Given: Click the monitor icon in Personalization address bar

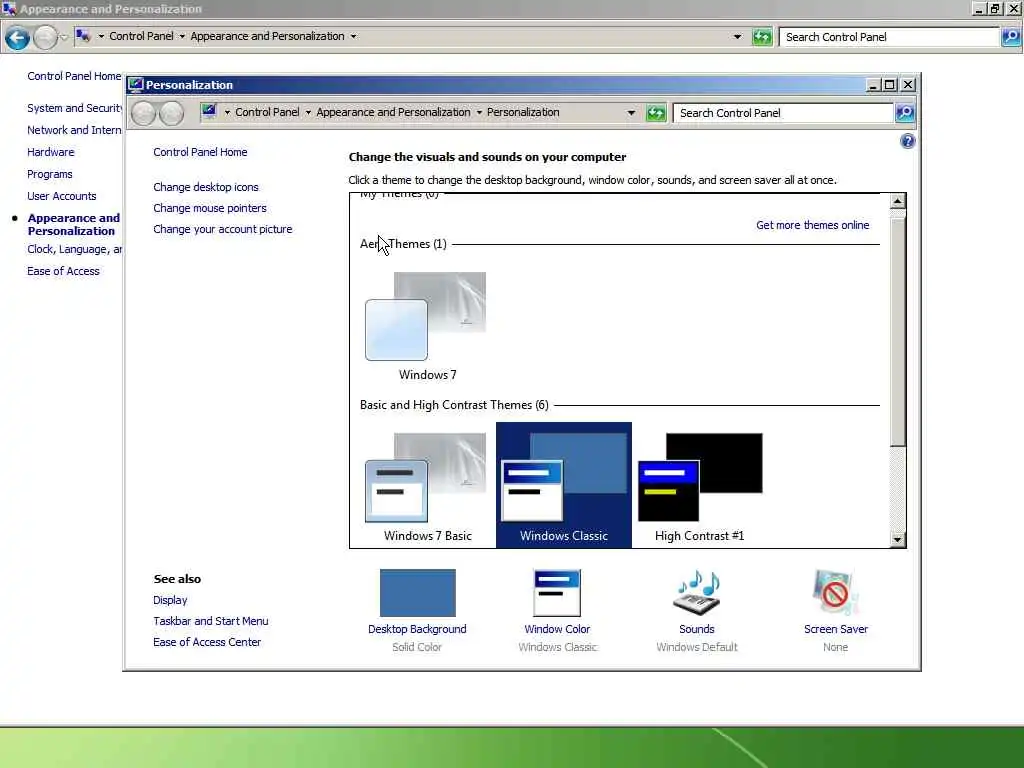Looking at the screenshot, I should tap(209, 112).
